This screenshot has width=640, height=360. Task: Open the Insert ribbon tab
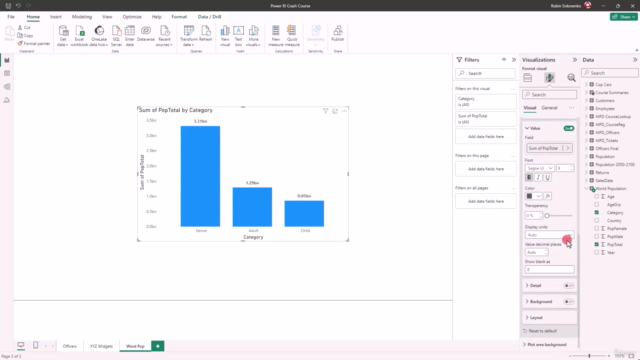click(x=56, y=17)
